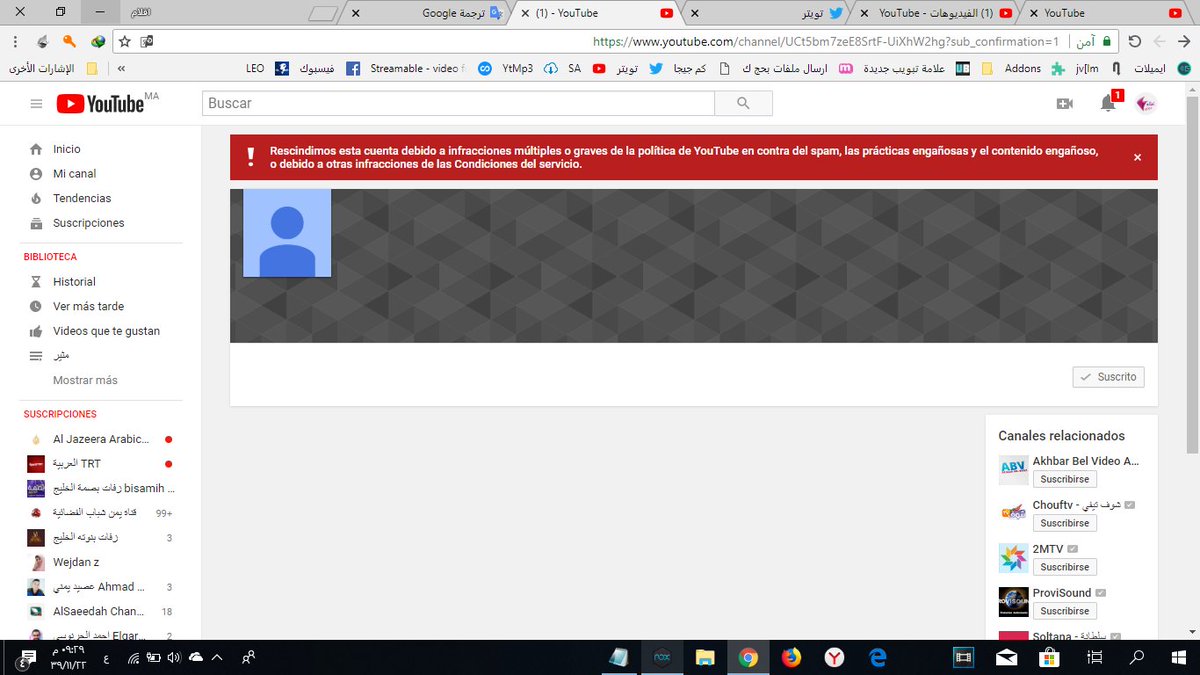Open Microsoft Edge from the taskbar

click(x=878, y=657)
